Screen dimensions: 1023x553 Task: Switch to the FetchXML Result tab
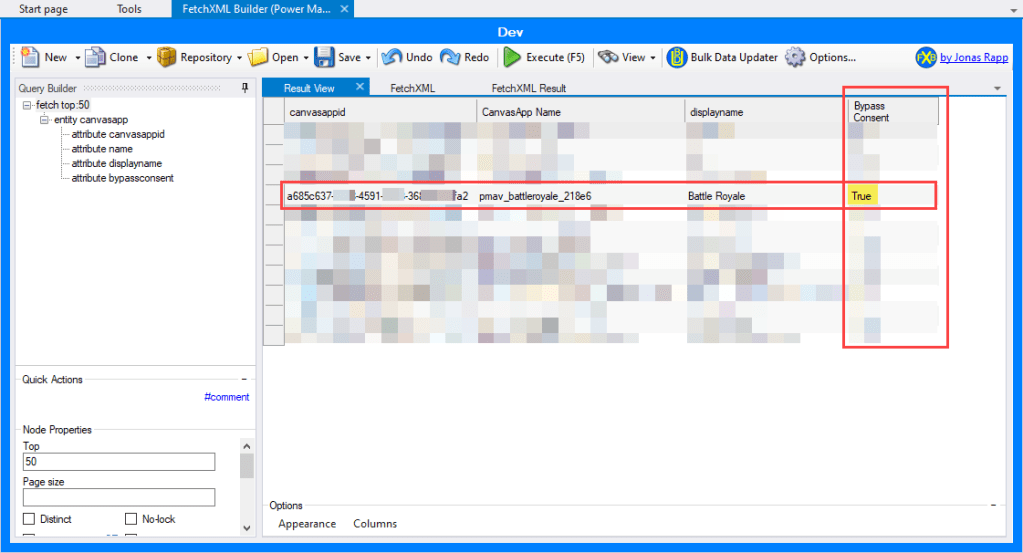click(x=528, y=88)
